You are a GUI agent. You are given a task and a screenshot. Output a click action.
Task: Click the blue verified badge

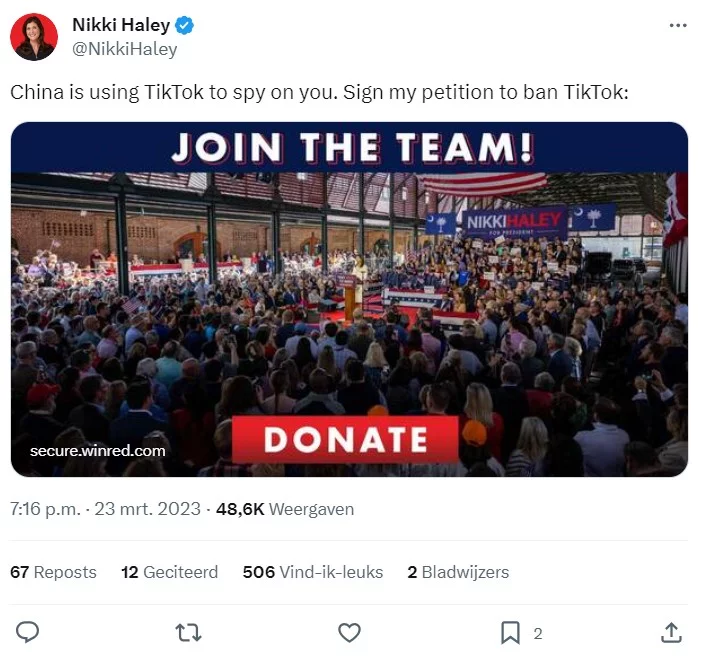pos(186,26)
